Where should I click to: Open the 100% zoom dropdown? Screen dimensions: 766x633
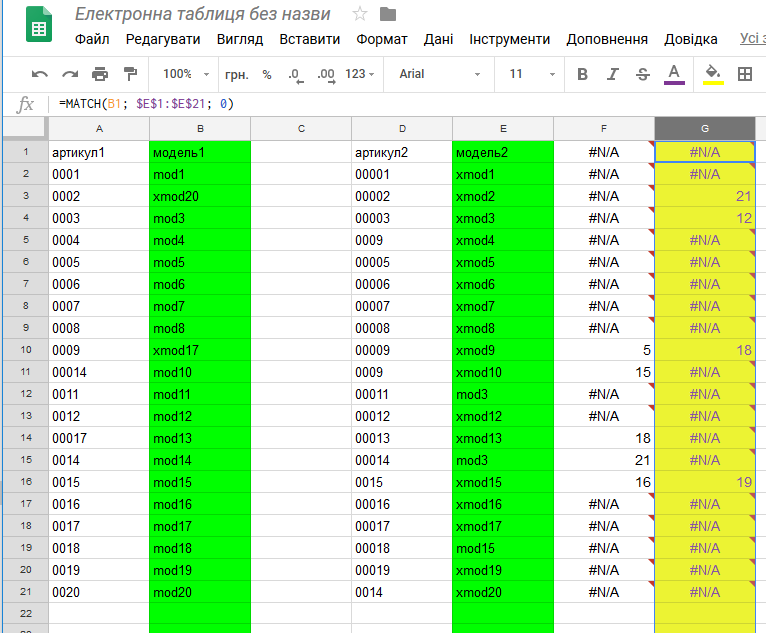(186, 74)
